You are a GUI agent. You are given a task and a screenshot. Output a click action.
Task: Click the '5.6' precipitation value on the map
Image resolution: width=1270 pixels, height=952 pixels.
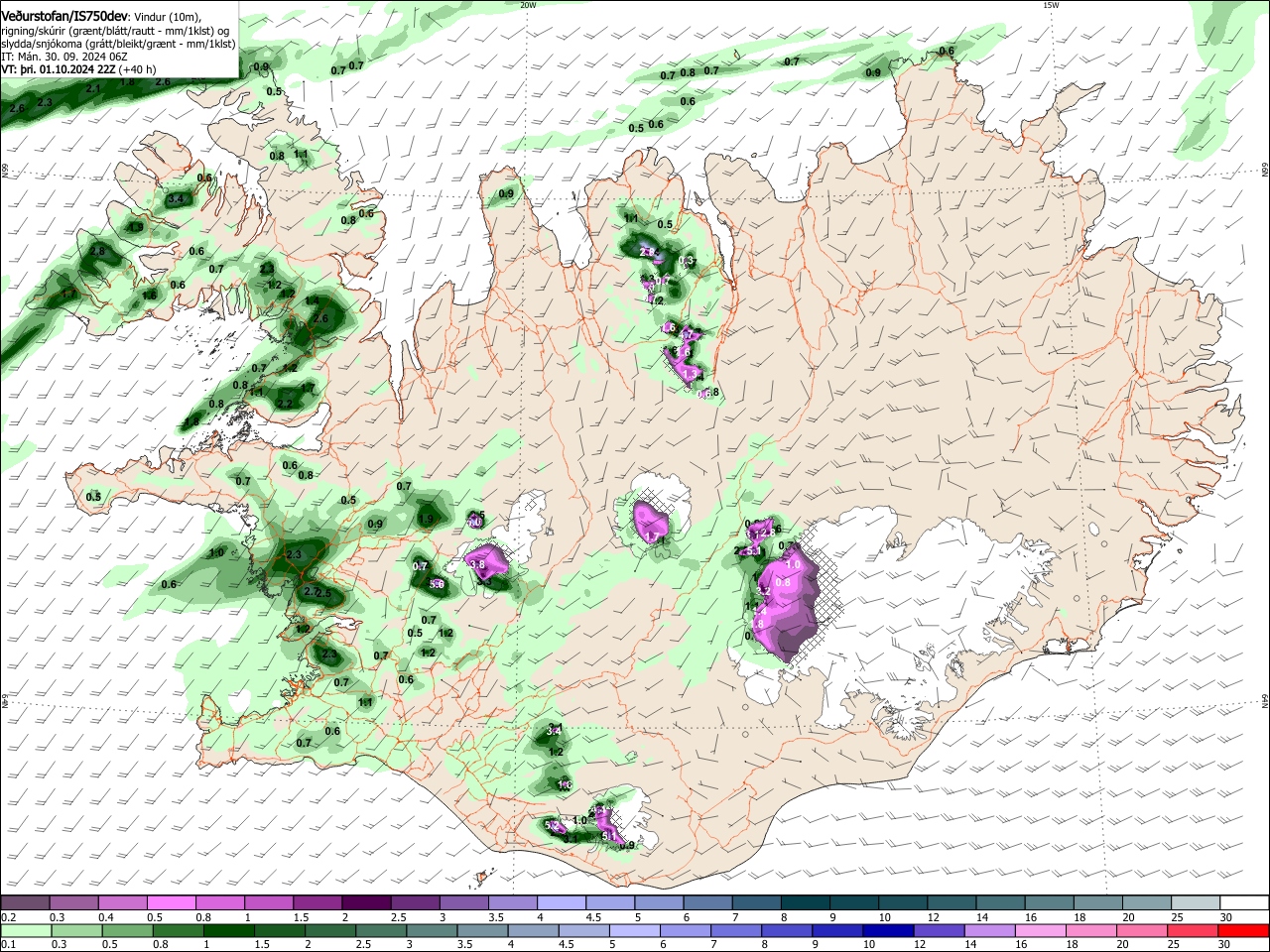click(x=437, y=585)
